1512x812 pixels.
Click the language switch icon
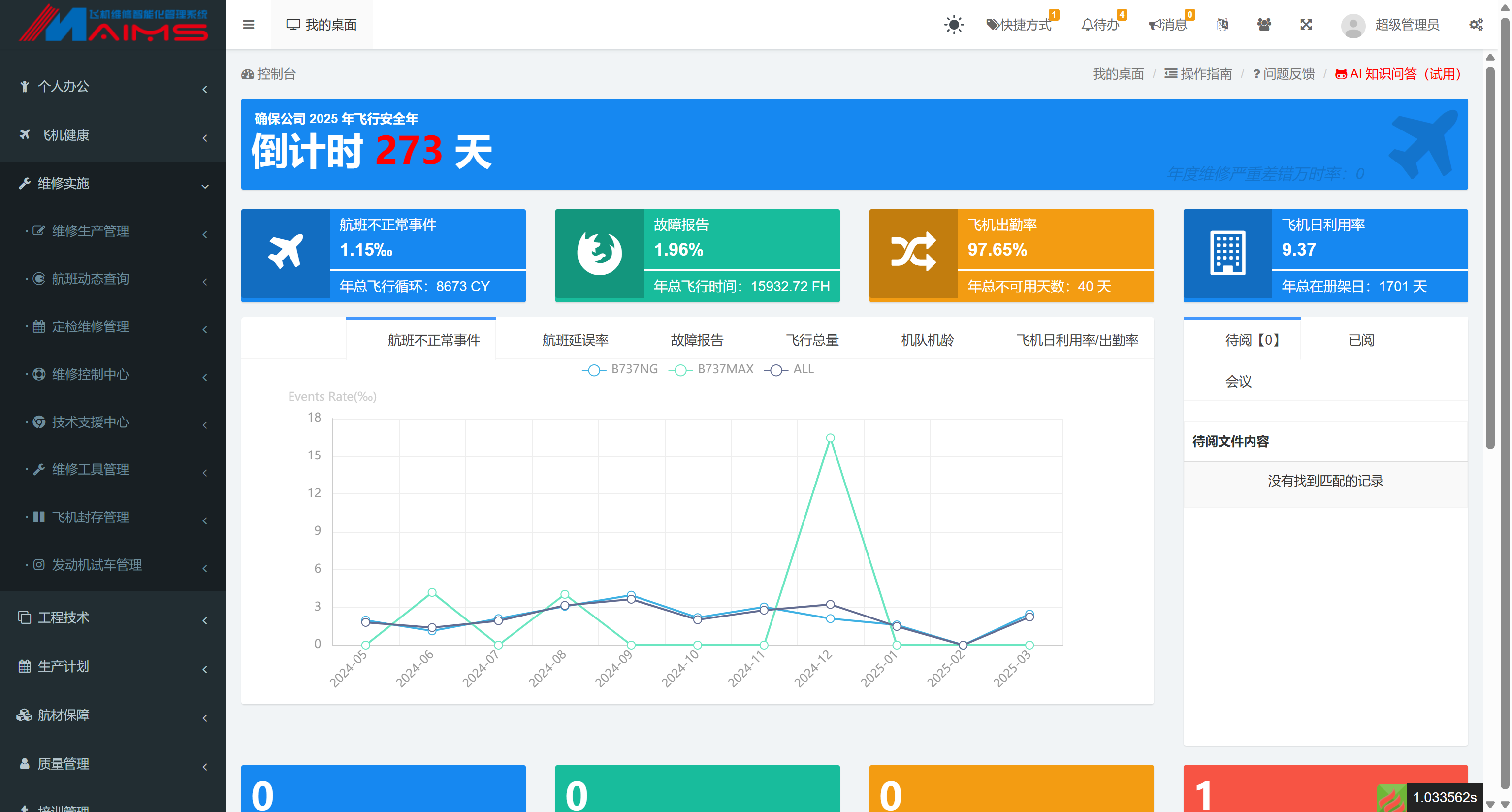1222,25
